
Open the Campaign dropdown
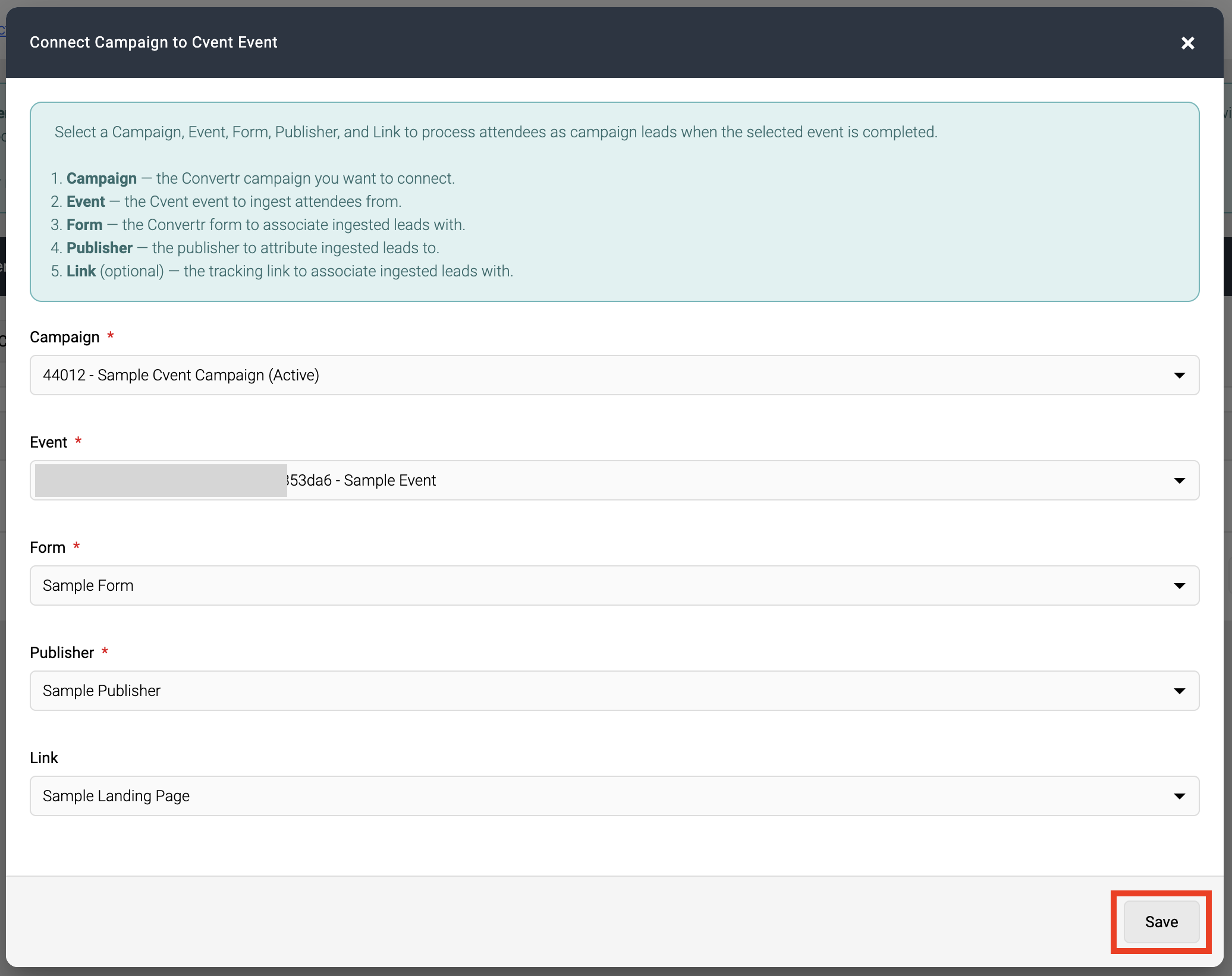614,375
